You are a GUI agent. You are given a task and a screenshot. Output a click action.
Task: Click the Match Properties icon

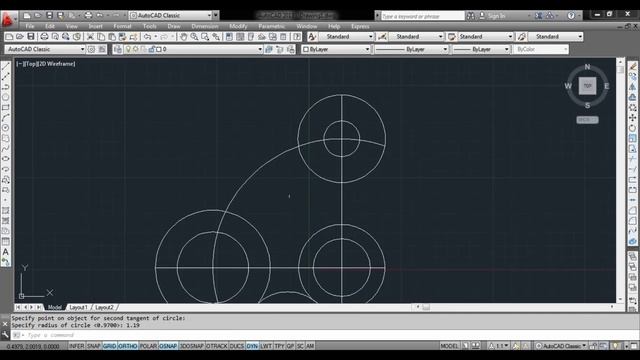point(133,37)
